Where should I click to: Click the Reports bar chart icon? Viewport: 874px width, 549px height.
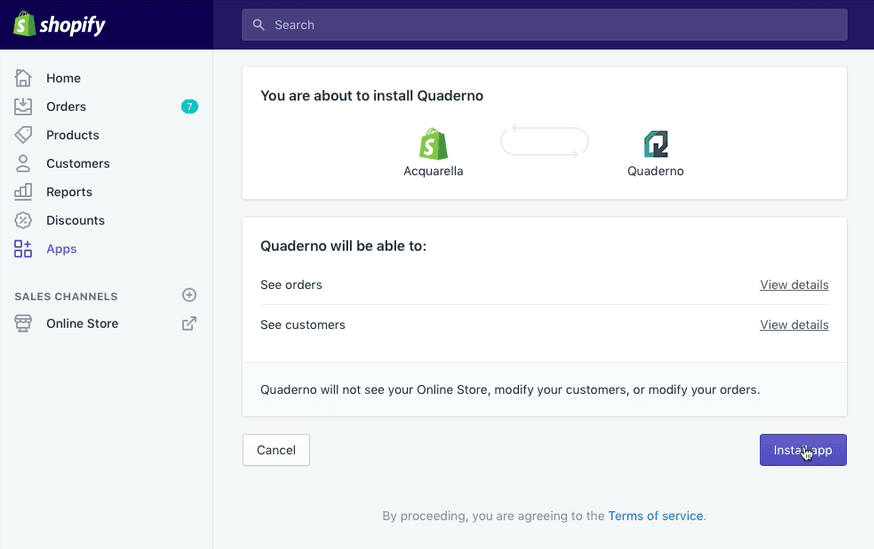pyautogui.click(x=23, y=192)
